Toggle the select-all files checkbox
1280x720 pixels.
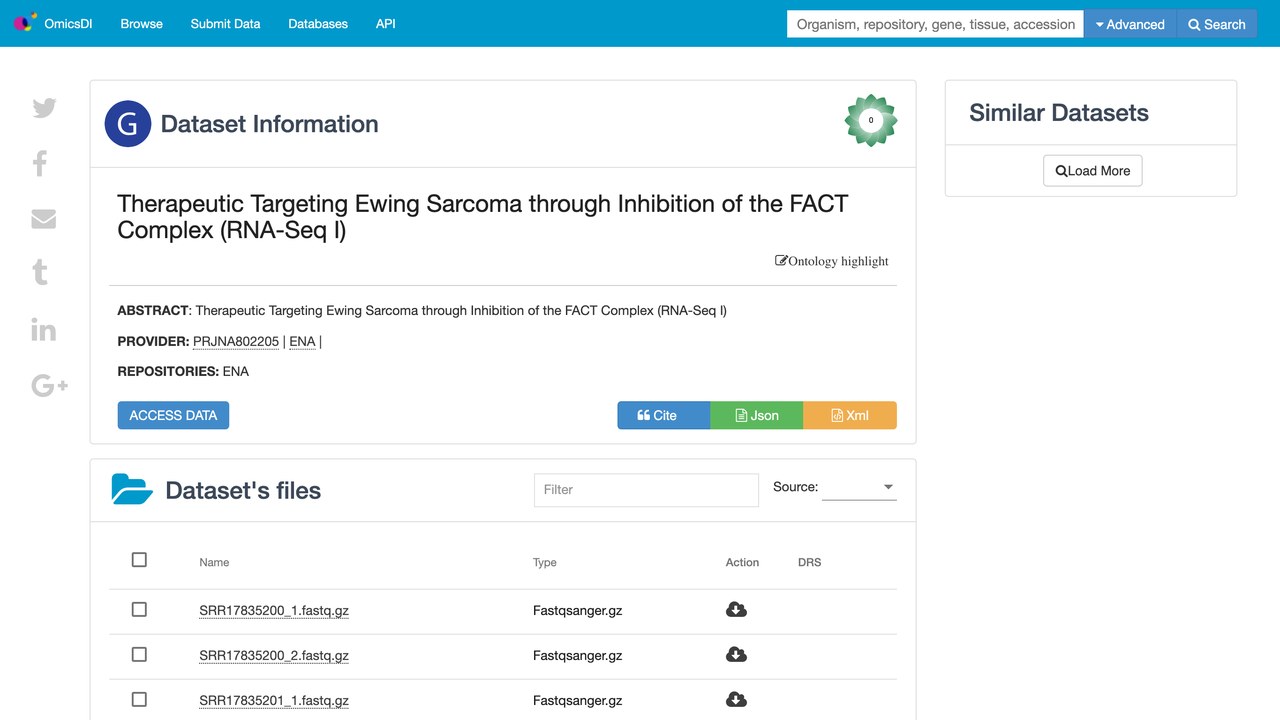tap(139, 560)
